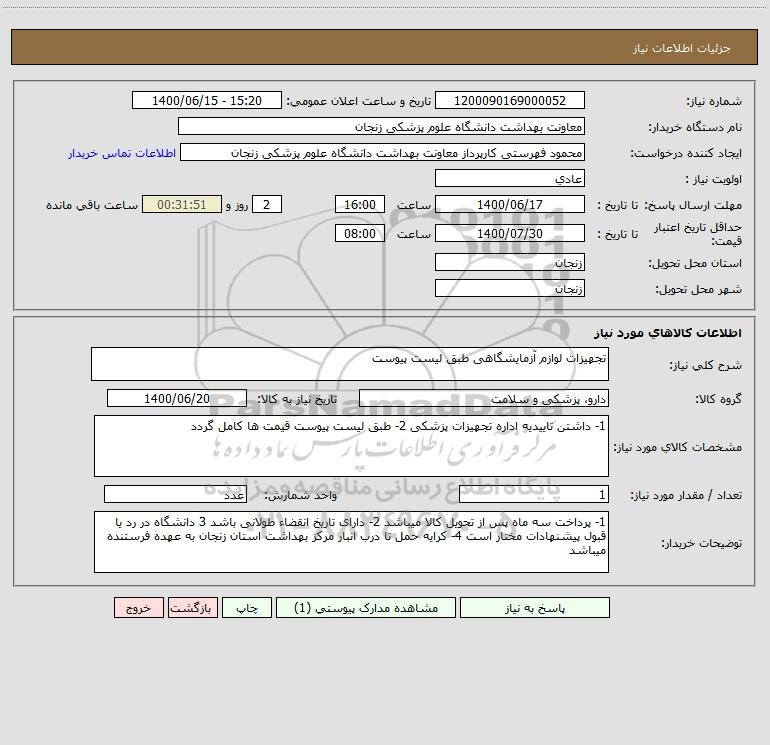The image size is (770, 745).
Task: Click the اطلاعات کالاهای مورد نیاز section heading
Action: [668, 333]
